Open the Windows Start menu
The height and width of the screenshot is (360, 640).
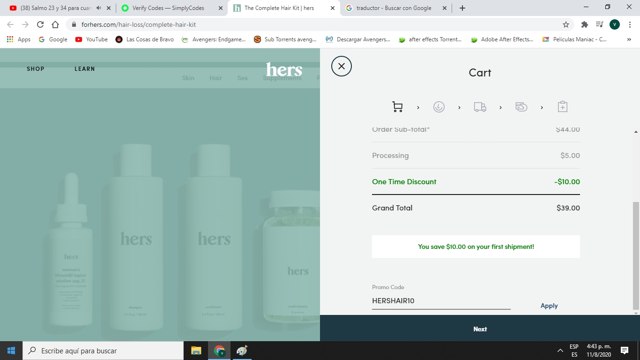tap(11, 351)
